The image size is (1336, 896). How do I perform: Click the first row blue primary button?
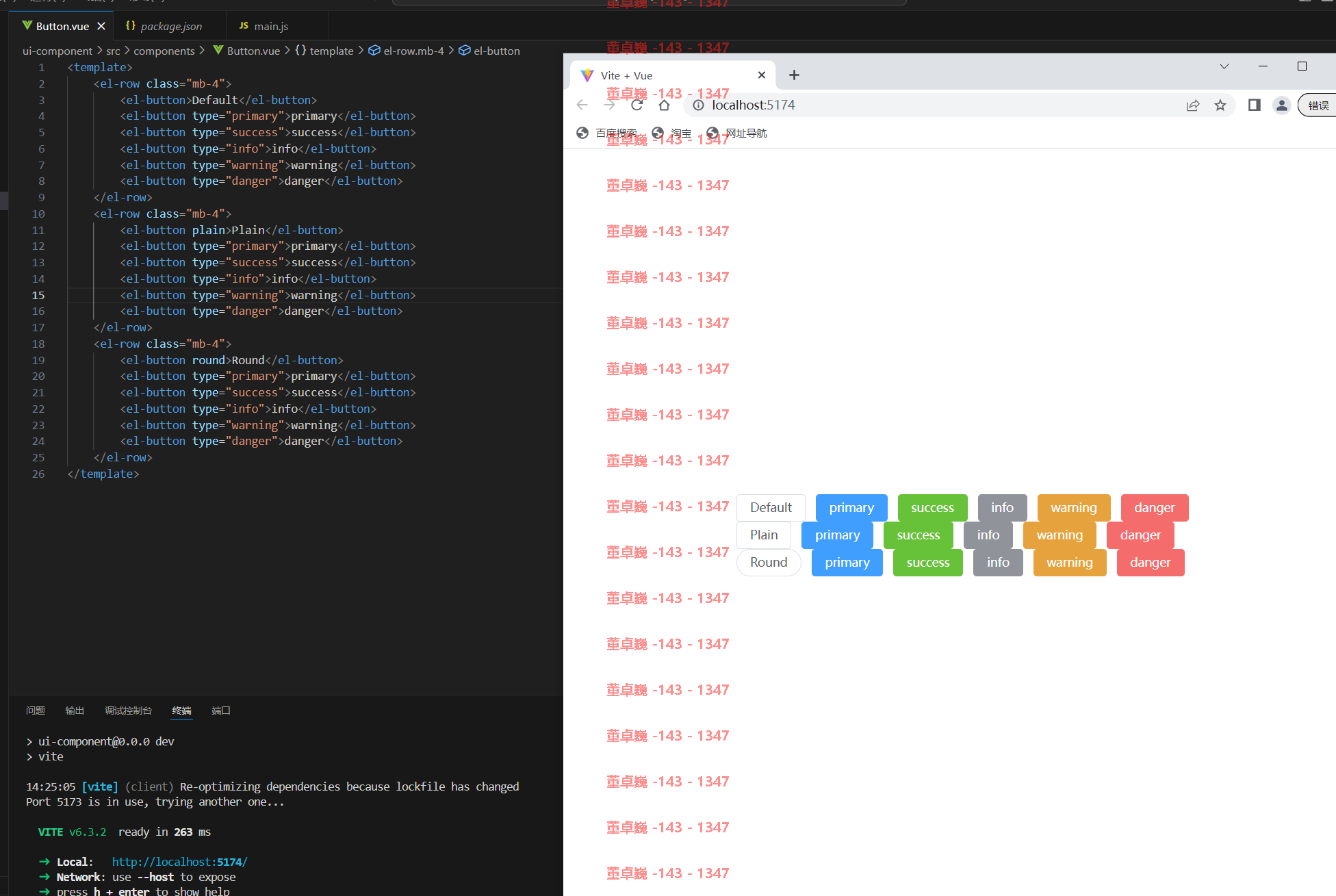coord(851,508)
